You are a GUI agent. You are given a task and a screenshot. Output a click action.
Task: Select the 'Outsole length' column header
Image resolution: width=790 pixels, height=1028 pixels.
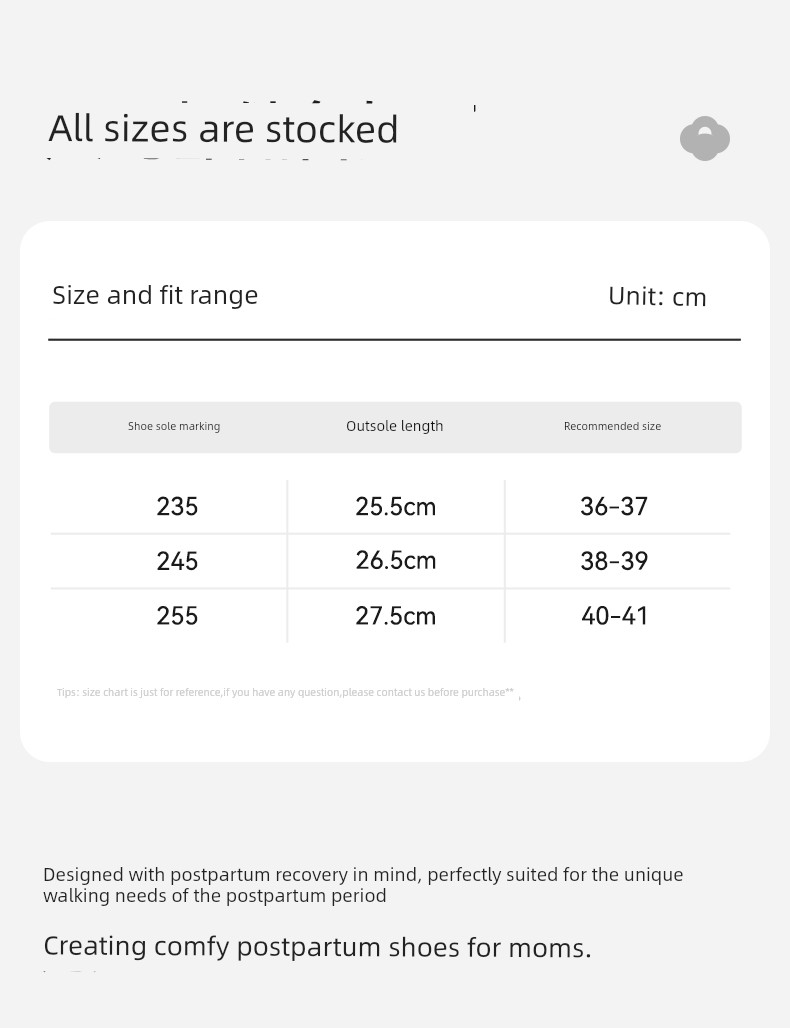tap(395, 426)
